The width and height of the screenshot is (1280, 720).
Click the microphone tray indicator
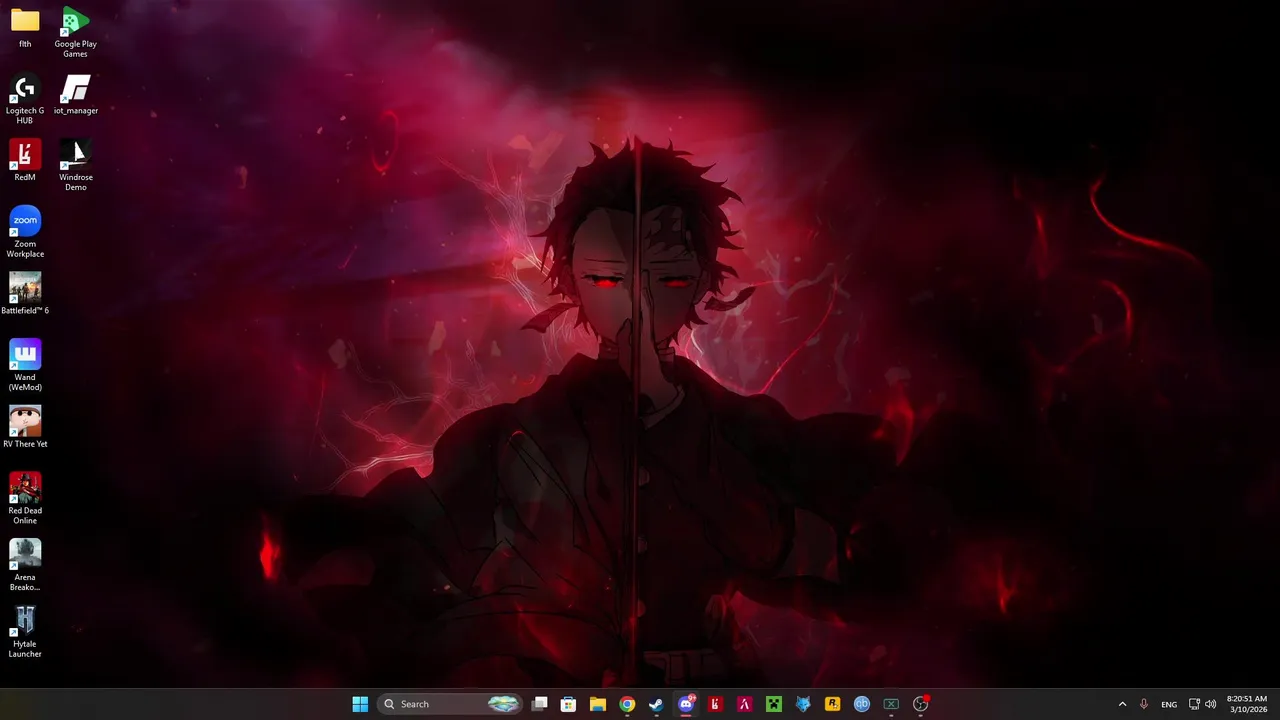(1144, 704)
